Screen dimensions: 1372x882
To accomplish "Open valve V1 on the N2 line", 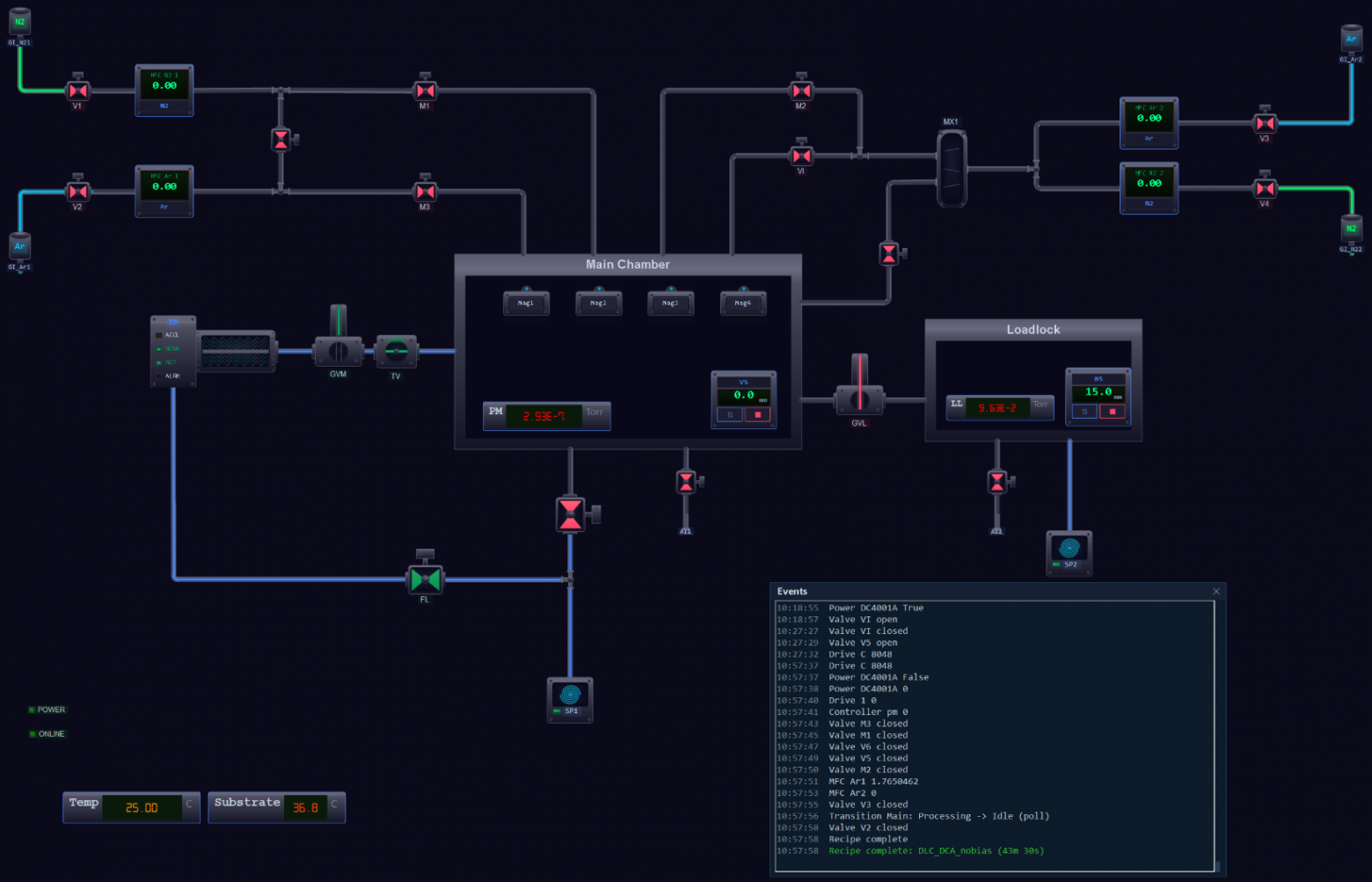I will (77, 91).
